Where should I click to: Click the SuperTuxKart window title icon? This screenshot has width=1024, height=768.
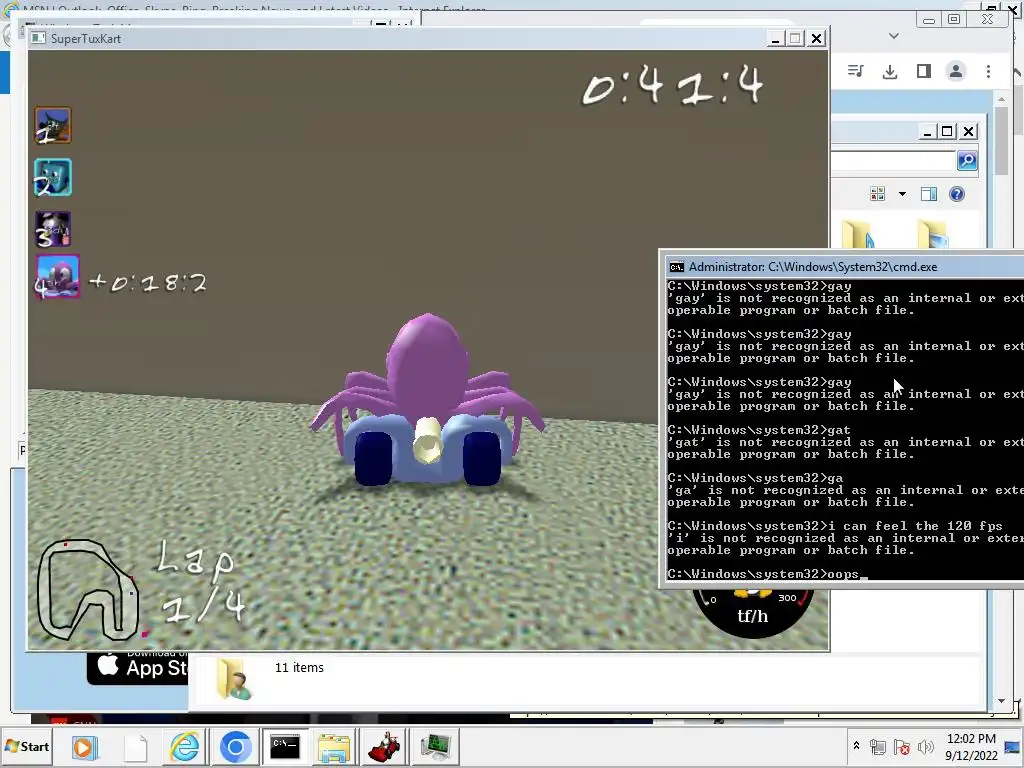tap(39, 38)
